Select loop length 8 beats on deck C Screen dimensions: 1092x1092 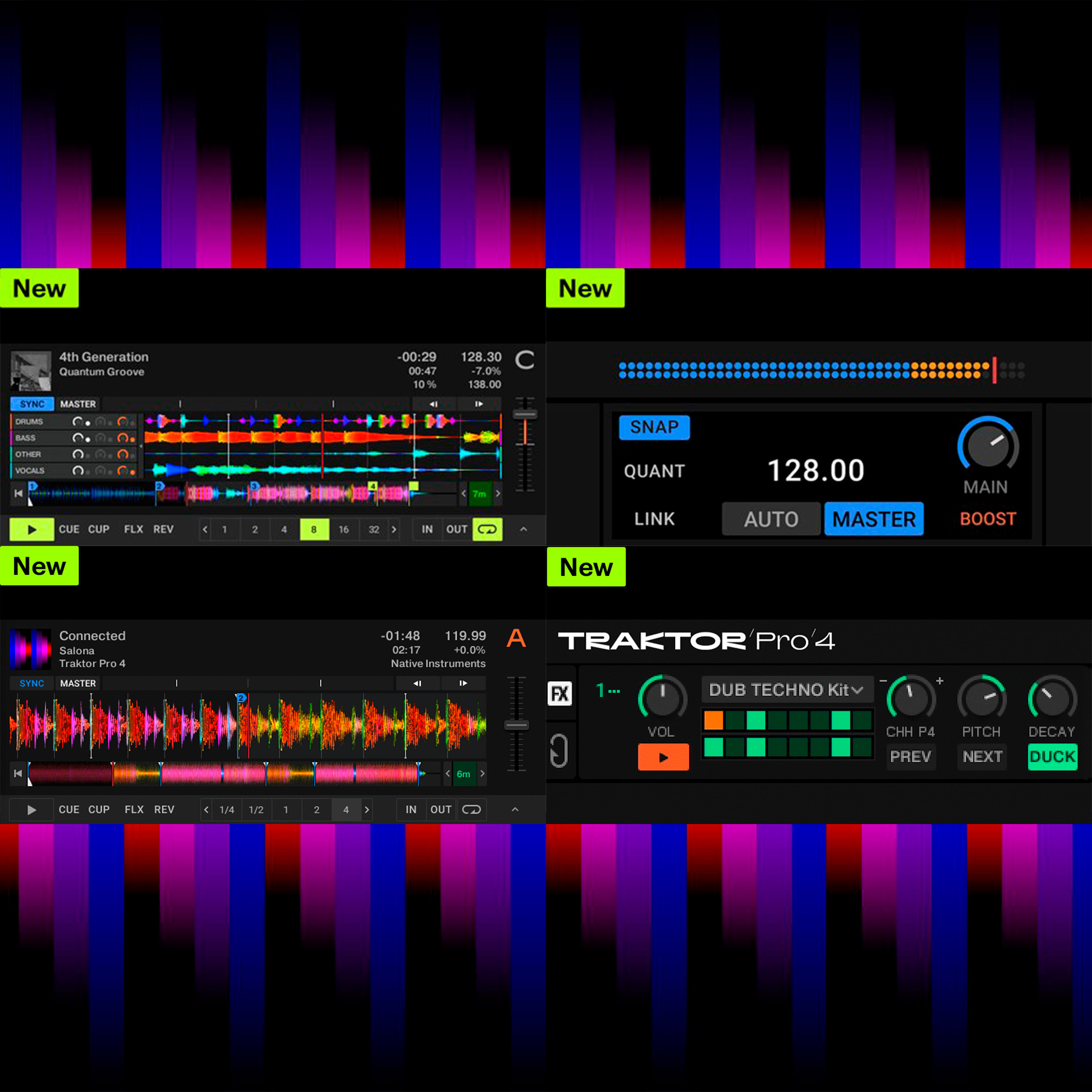[x=314, y=530]
